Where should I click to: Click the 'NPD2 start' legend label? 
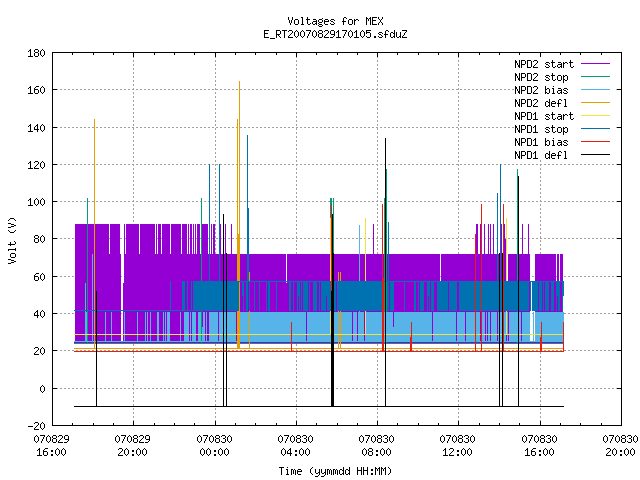[544, 64]
